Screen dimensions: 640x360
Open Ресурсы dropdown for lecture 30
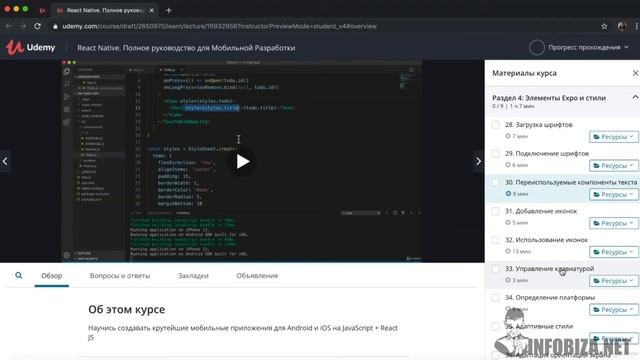coord(613,194)
